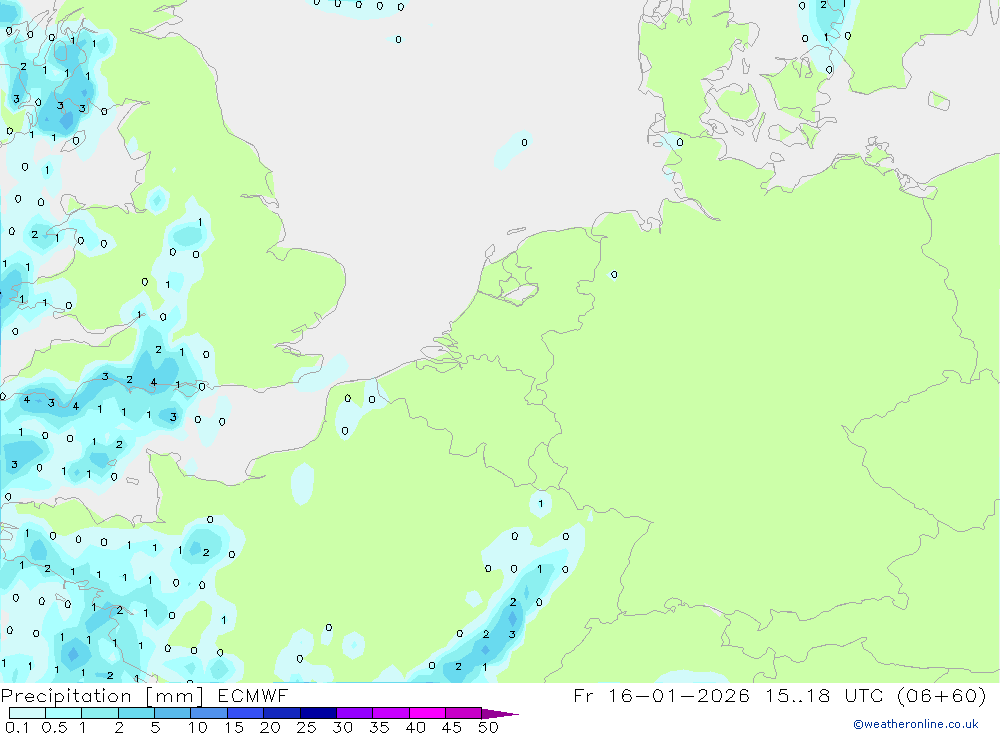Click the 1–2 mm legend color box
Screen dimensions: 1000x733
[x=100, y=713]
